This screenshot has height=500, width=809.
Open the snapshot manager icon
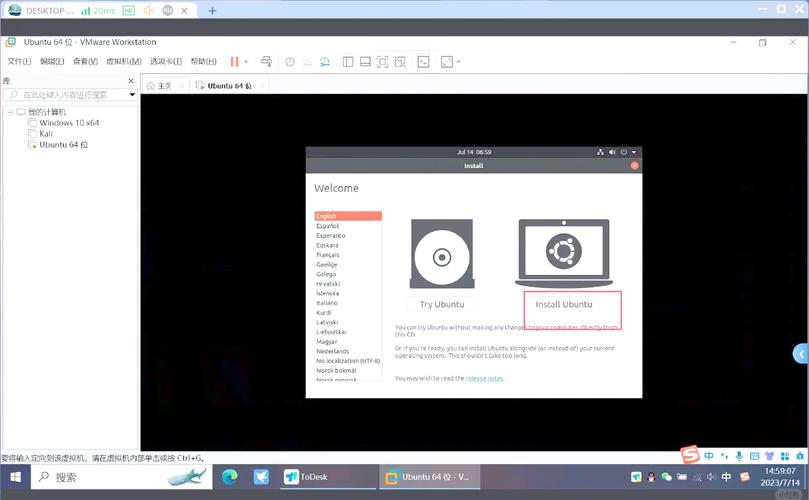(325, 62)
